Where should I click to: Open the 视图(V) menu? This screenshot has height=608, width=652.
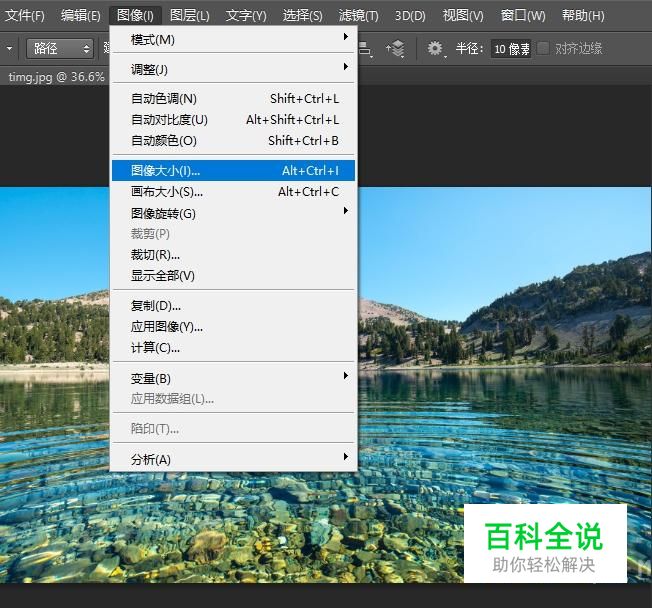463,16
